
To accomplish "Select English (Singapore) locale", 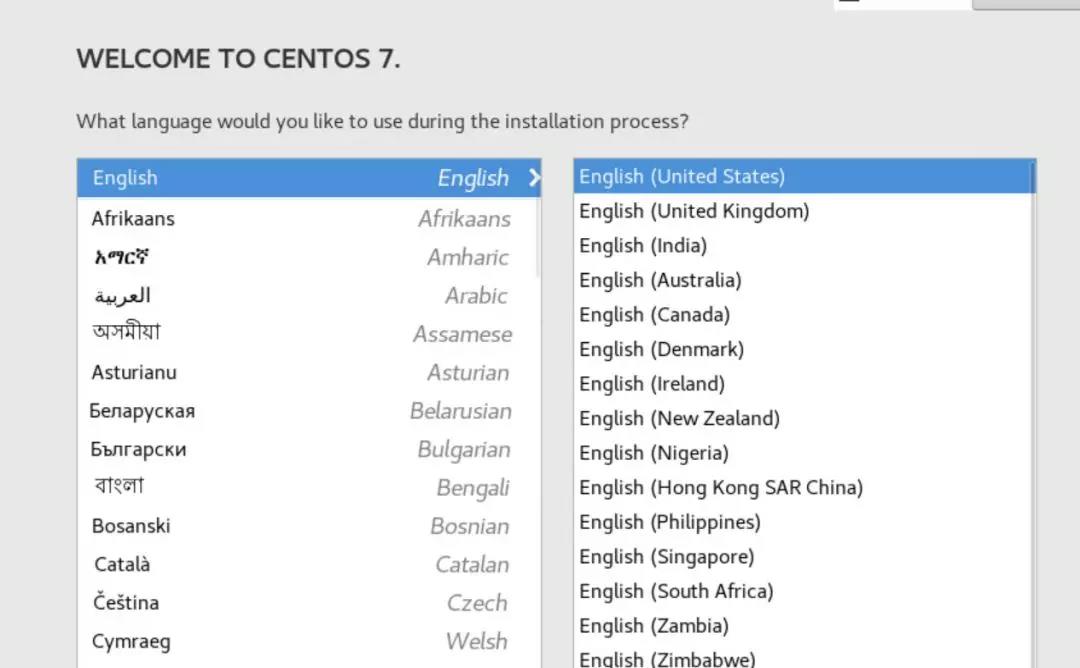I will 666,557.
